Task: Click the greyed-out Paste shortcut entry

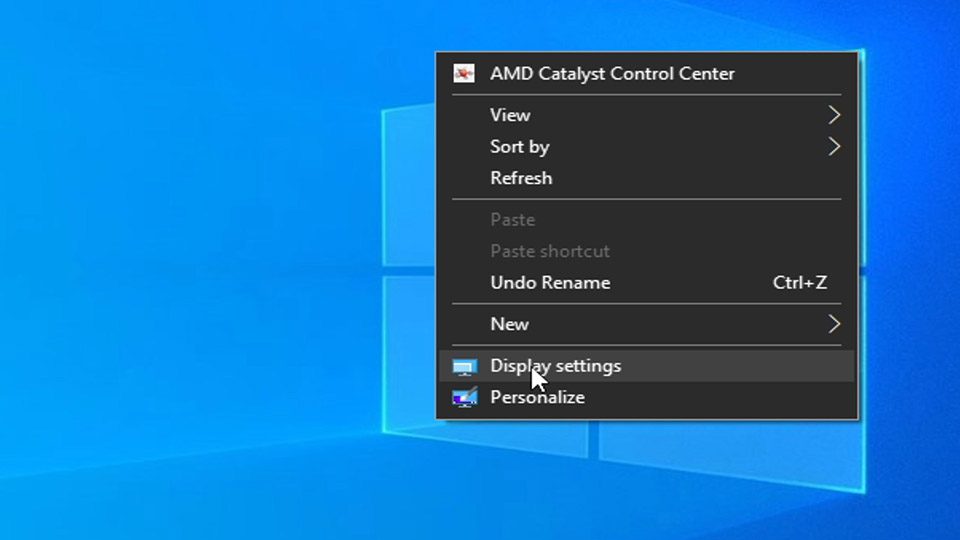Action: tap(647, 252)
